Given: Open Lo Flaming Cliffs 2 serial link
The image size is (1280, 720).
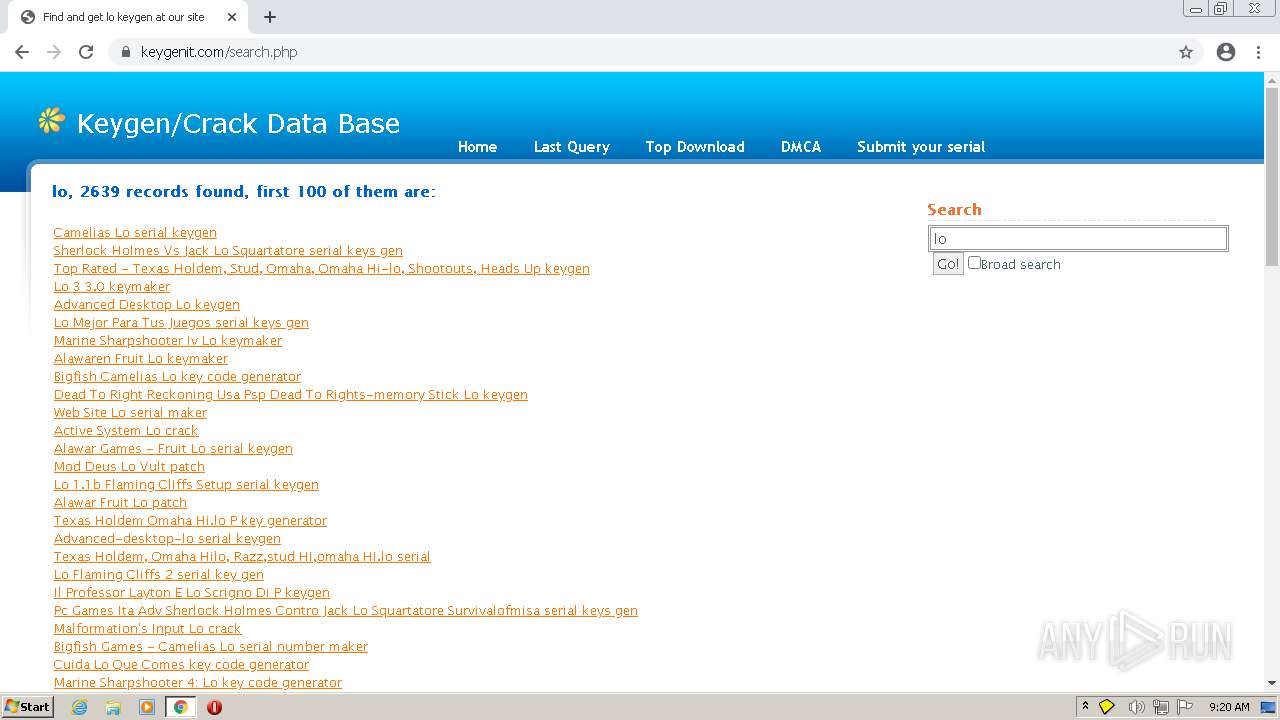Looking at the screenshot, I should [159, 575].
